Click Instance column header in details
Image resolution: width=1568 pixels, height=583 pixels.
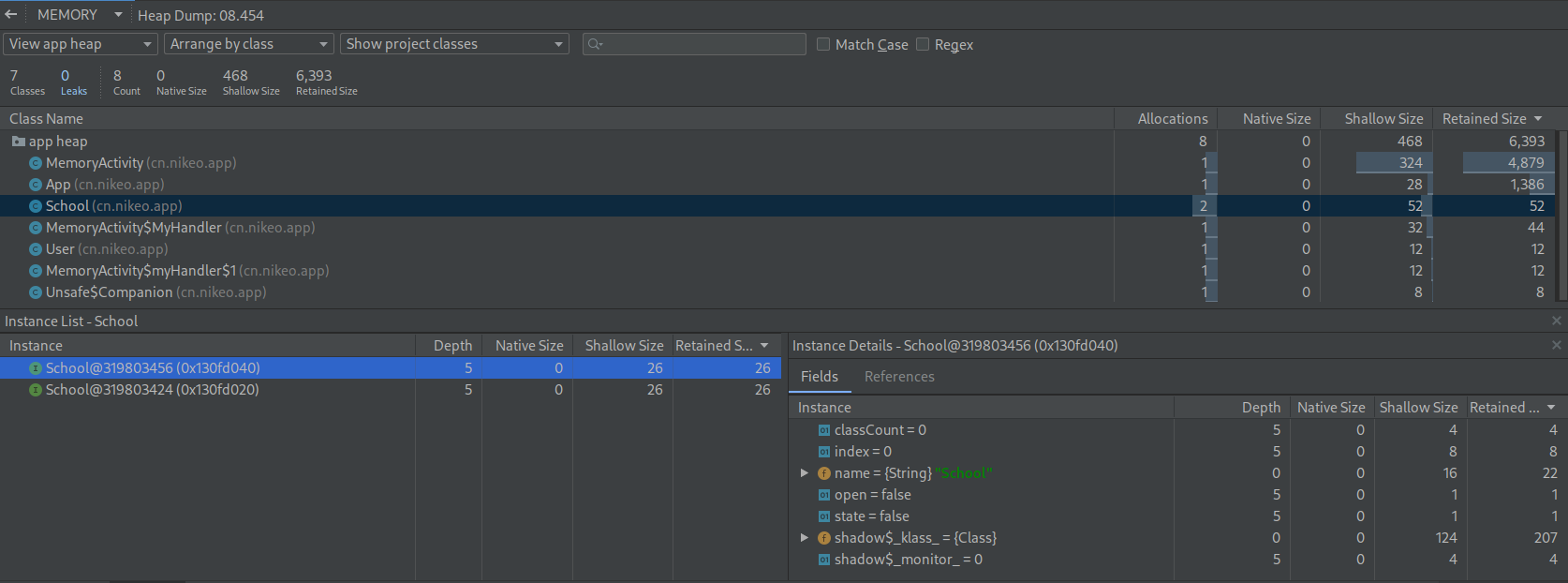click(982, 408)
